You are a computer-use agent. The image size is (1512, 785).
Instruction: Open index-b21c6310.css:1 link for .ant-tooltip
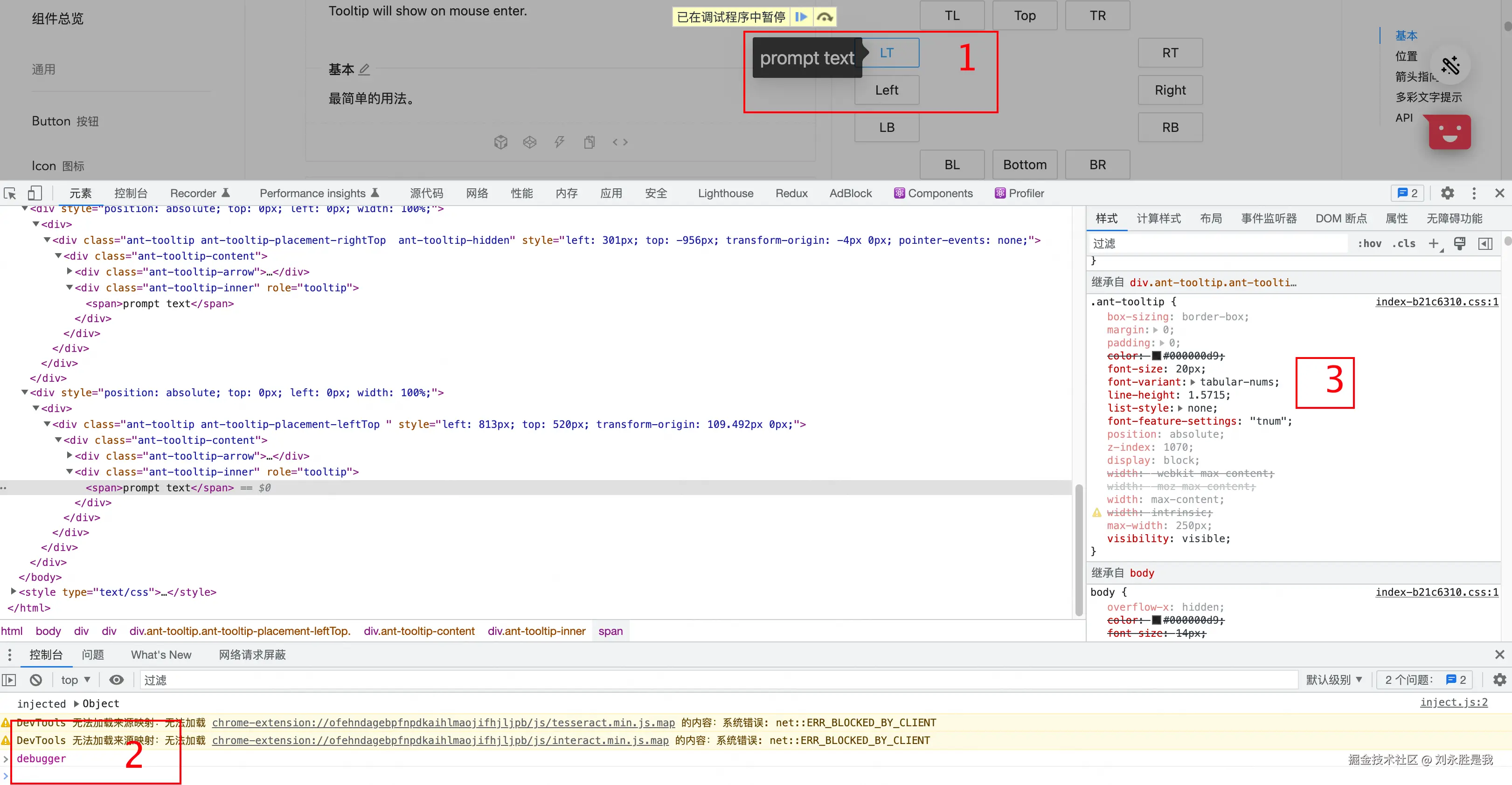pyautogui.click(x=1437, y=302)
